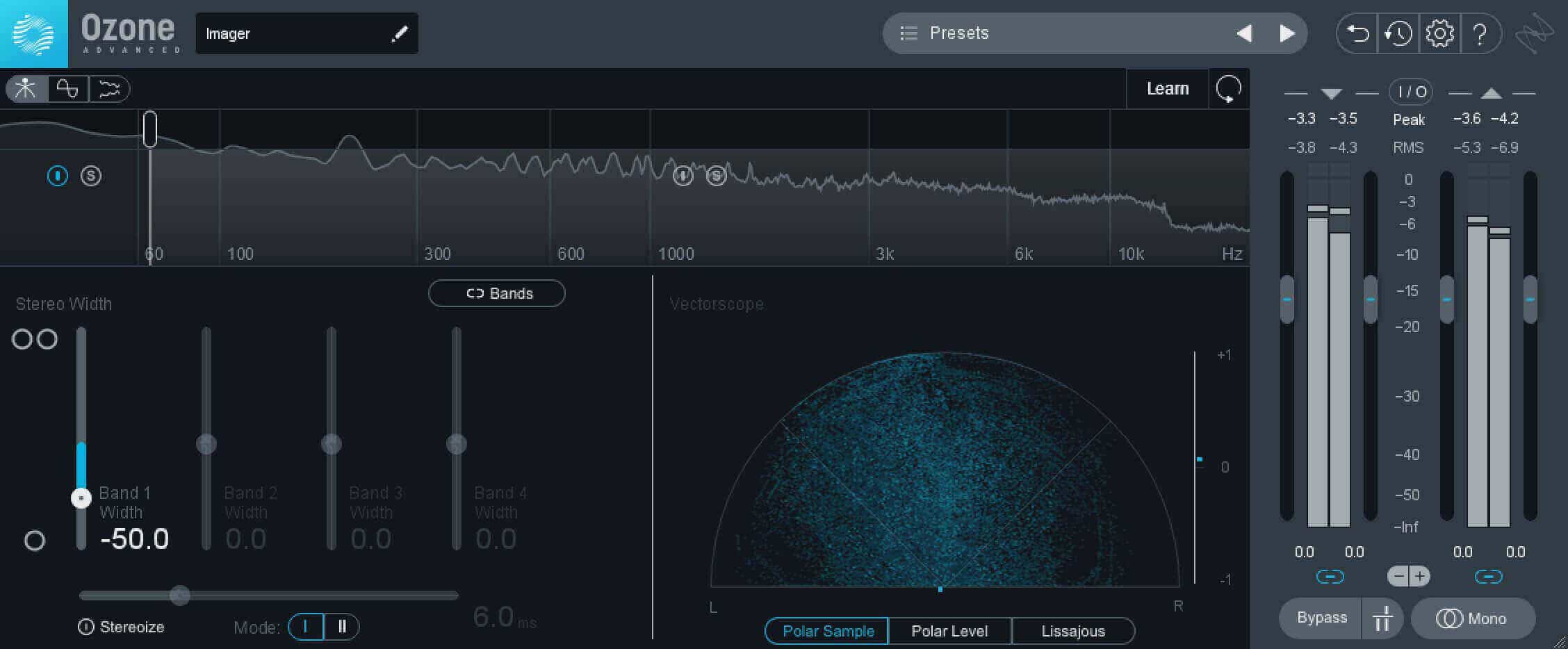Click the 60 Hz crossover handle

(150, 129)
